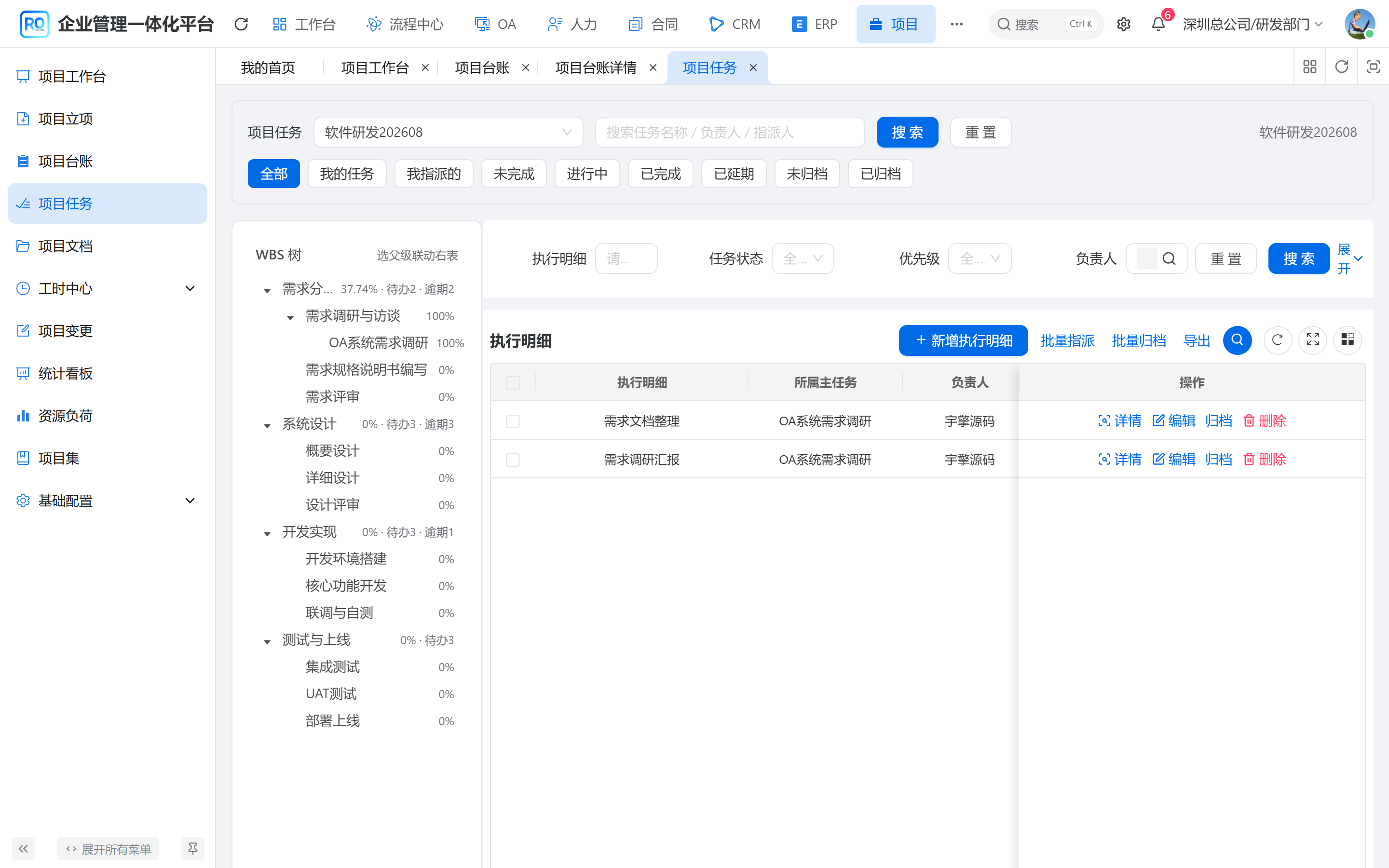Open the notifications bell
The width and height of the screenshot is (1389, 868).
click(x=1158, y=24)
